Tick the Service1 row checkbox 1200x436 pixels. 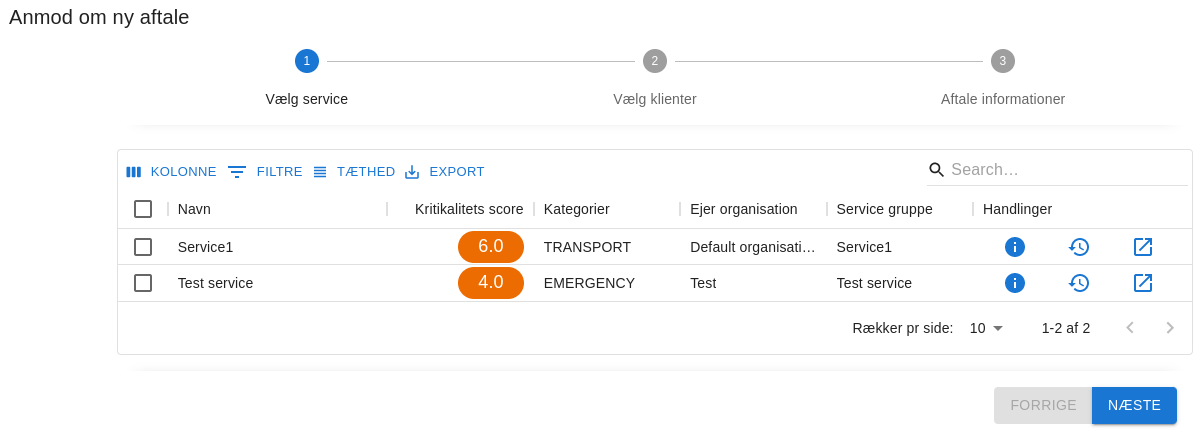143,247
